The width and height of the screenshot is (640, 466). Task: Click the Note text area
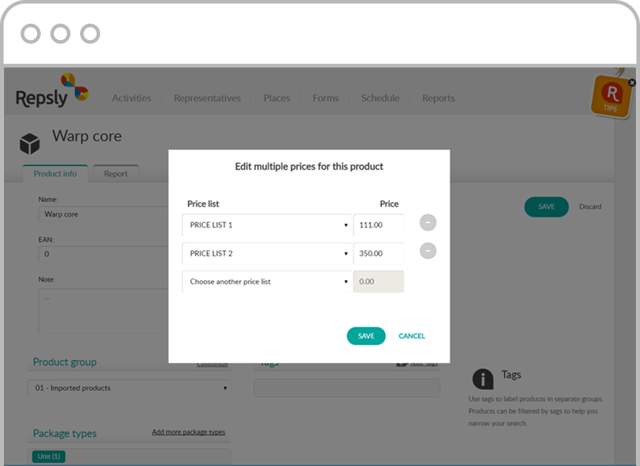pyautogui.click(x=104, y=311)
